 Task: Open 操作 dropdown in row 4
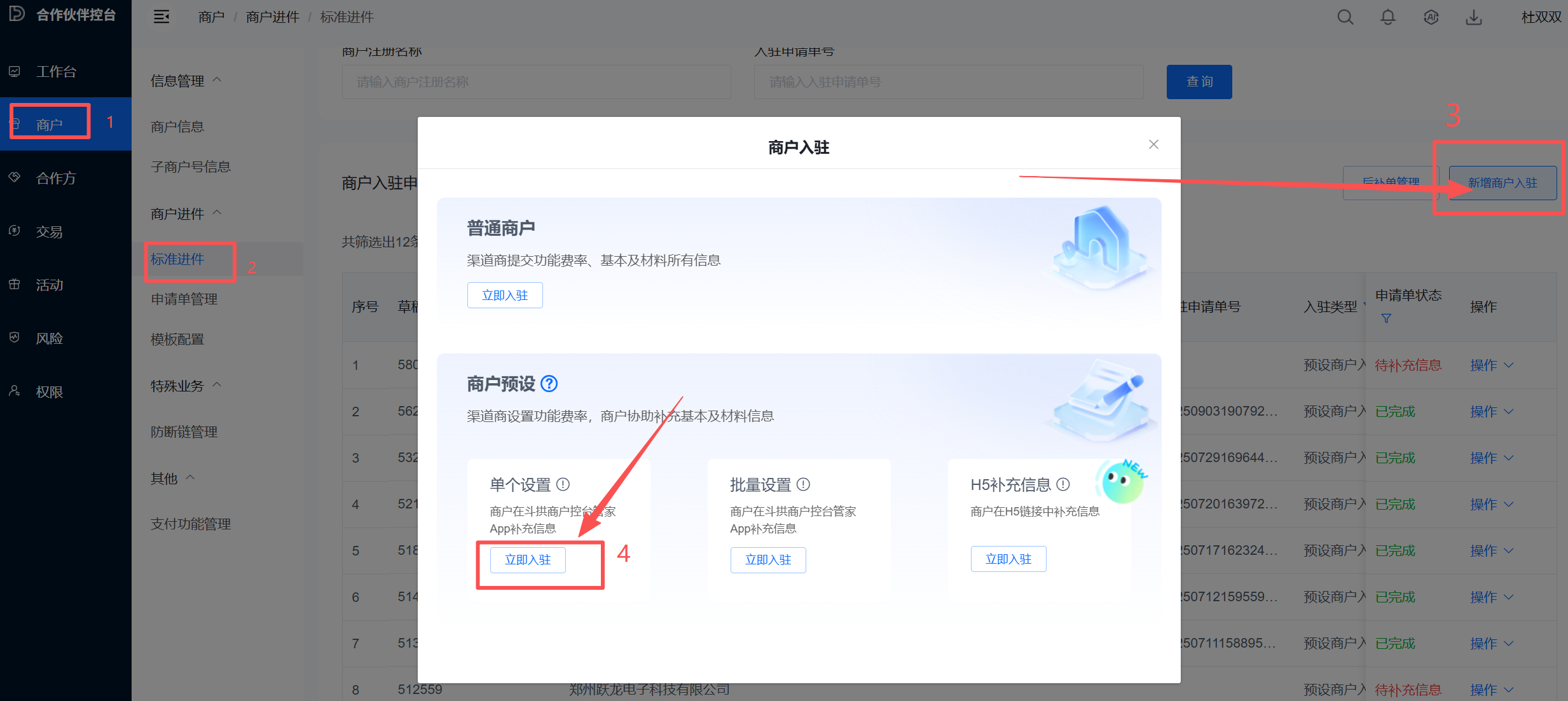click(1492, 505)
